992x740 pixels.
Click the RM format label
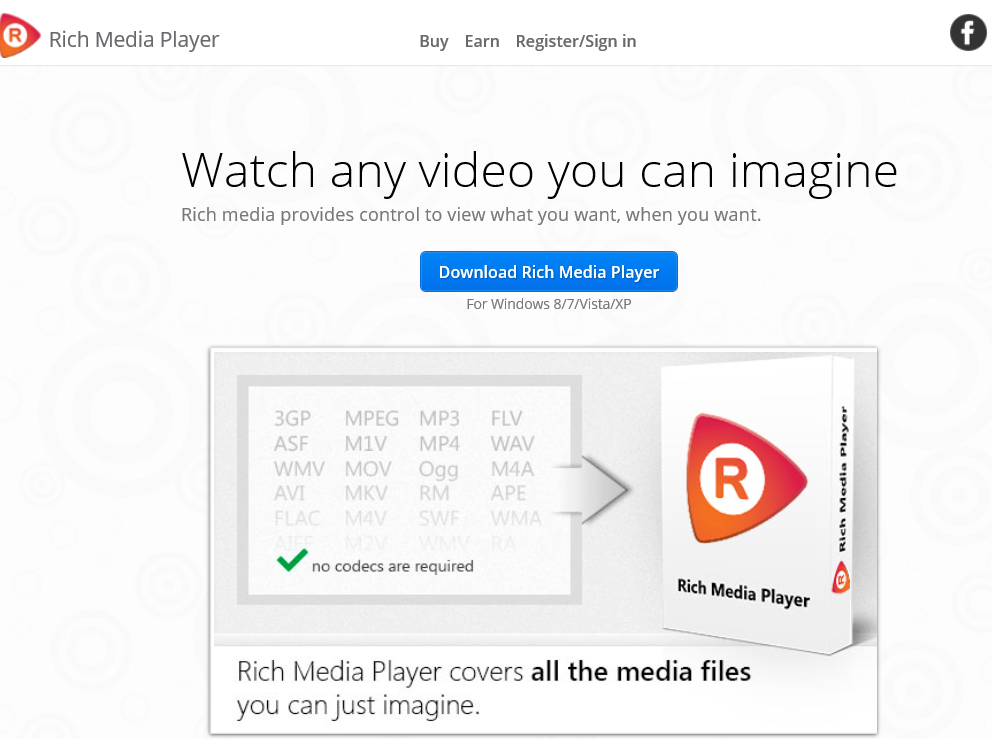[434, 493]
